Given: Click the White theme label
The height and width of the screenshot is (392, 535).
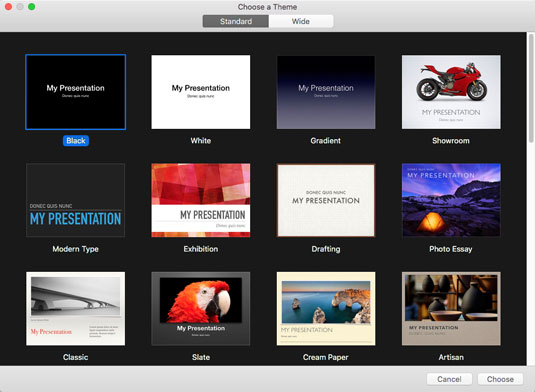Looking at the screenshot, I should (201, 141).
